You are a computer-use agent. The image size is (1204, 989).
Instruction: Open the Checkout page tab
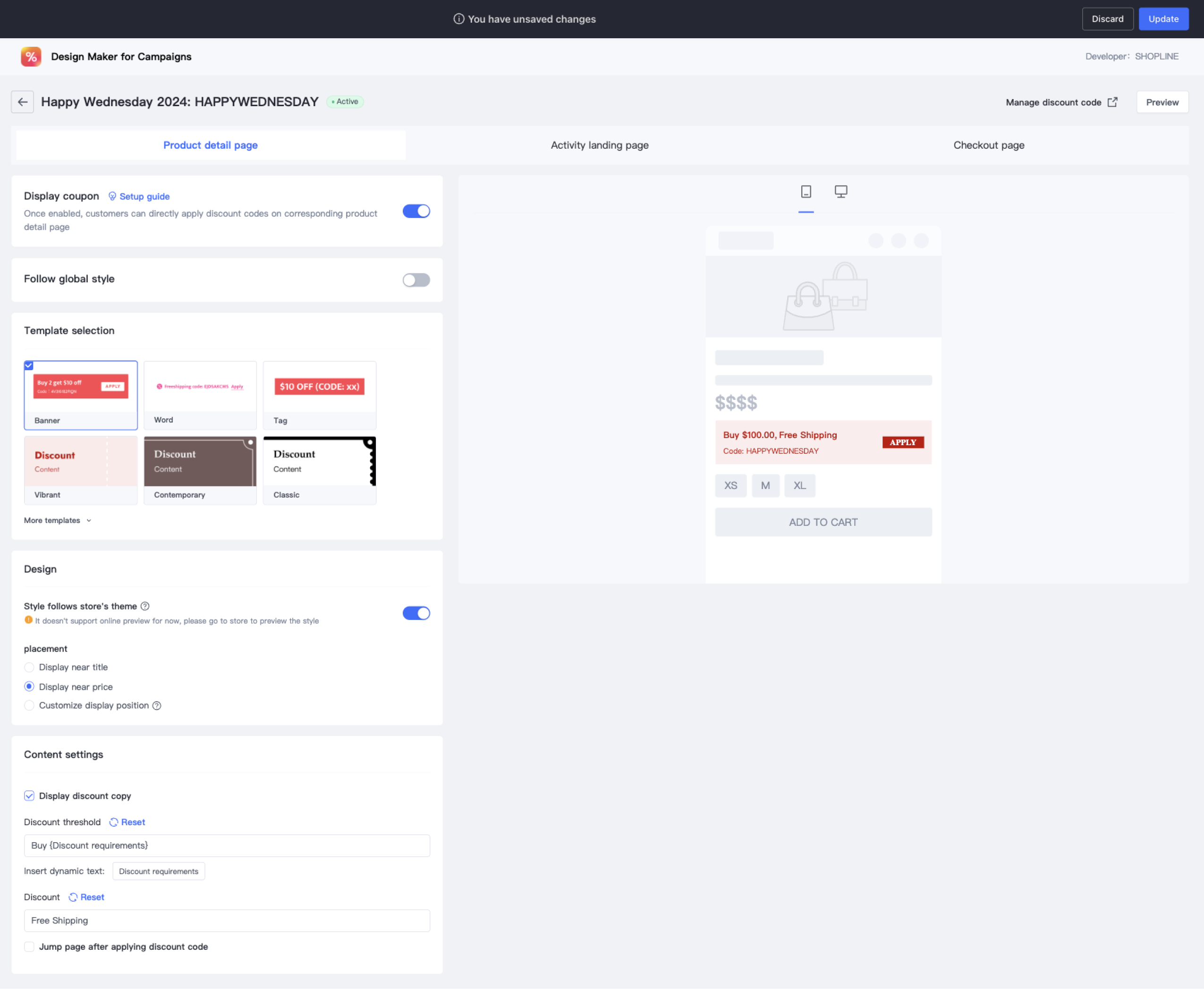click(989, 145)
